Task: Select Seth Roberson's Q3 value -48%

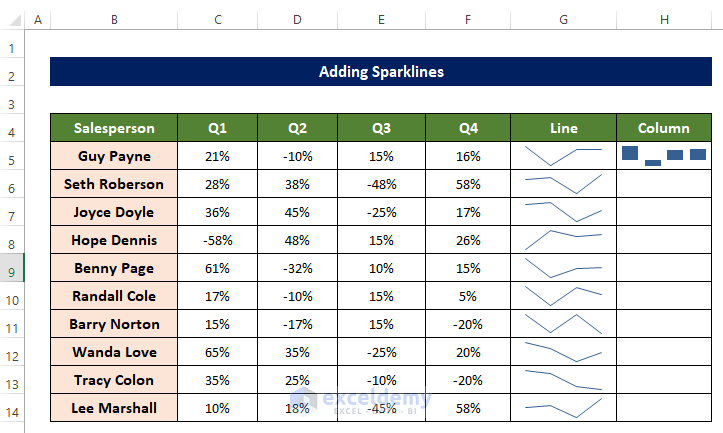Action: [x=381, y=184]
